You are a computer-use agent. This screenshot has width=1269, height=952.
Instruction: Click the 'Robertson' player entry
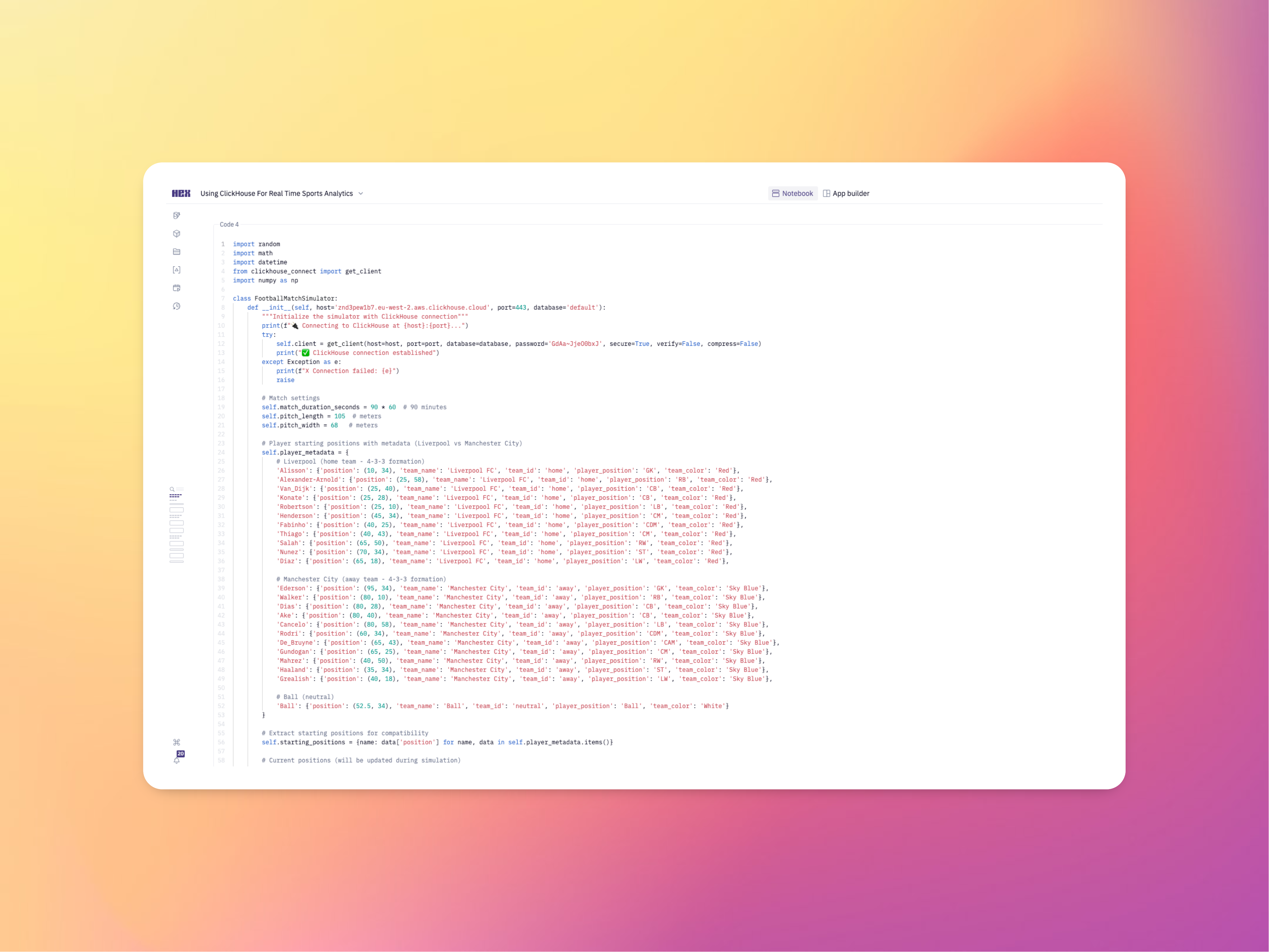(x=511, y=507)
